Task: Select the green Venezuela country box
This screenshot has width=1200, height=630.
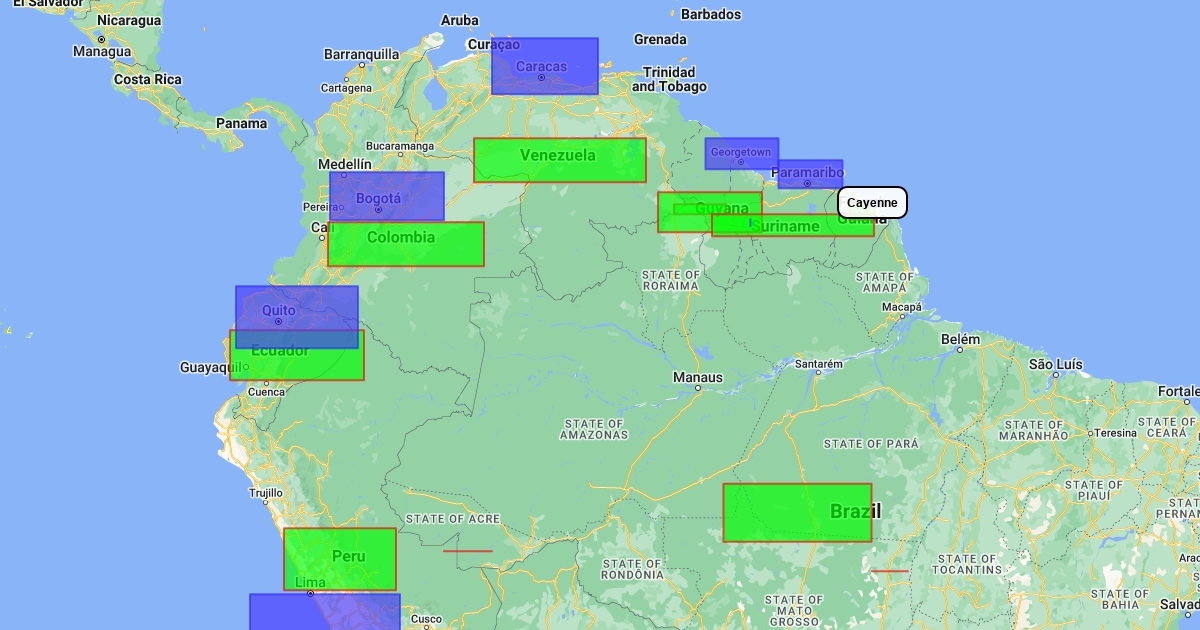Action: click(x=559, y=160)
